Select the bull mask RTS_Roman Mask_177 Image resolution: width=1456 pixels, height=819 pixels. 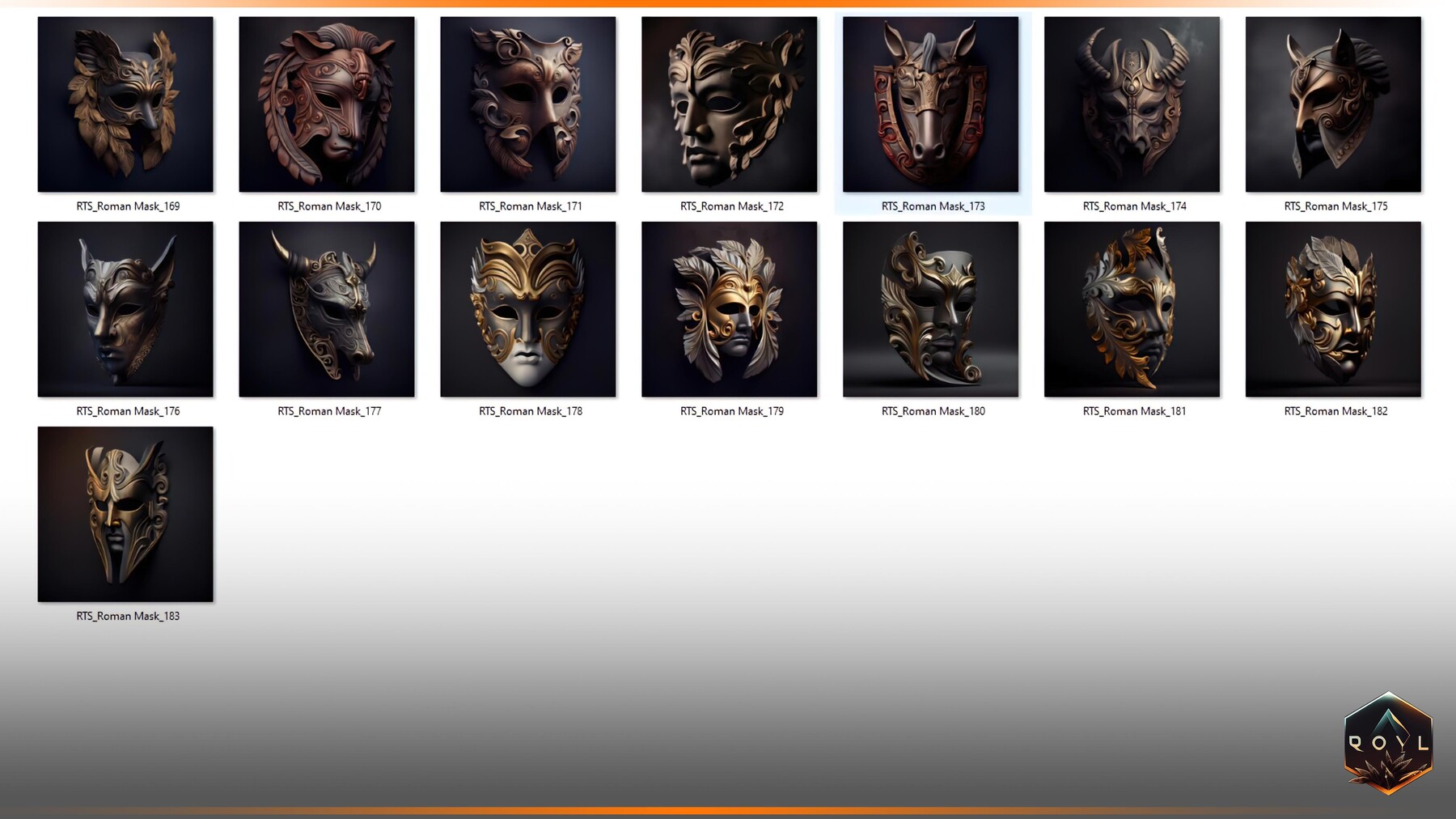(327, 309)
